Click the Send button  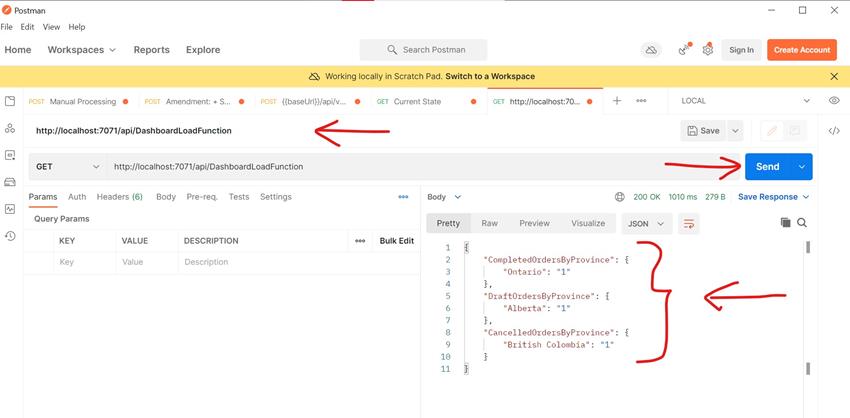pyautogui.click(x=768, y=167)
